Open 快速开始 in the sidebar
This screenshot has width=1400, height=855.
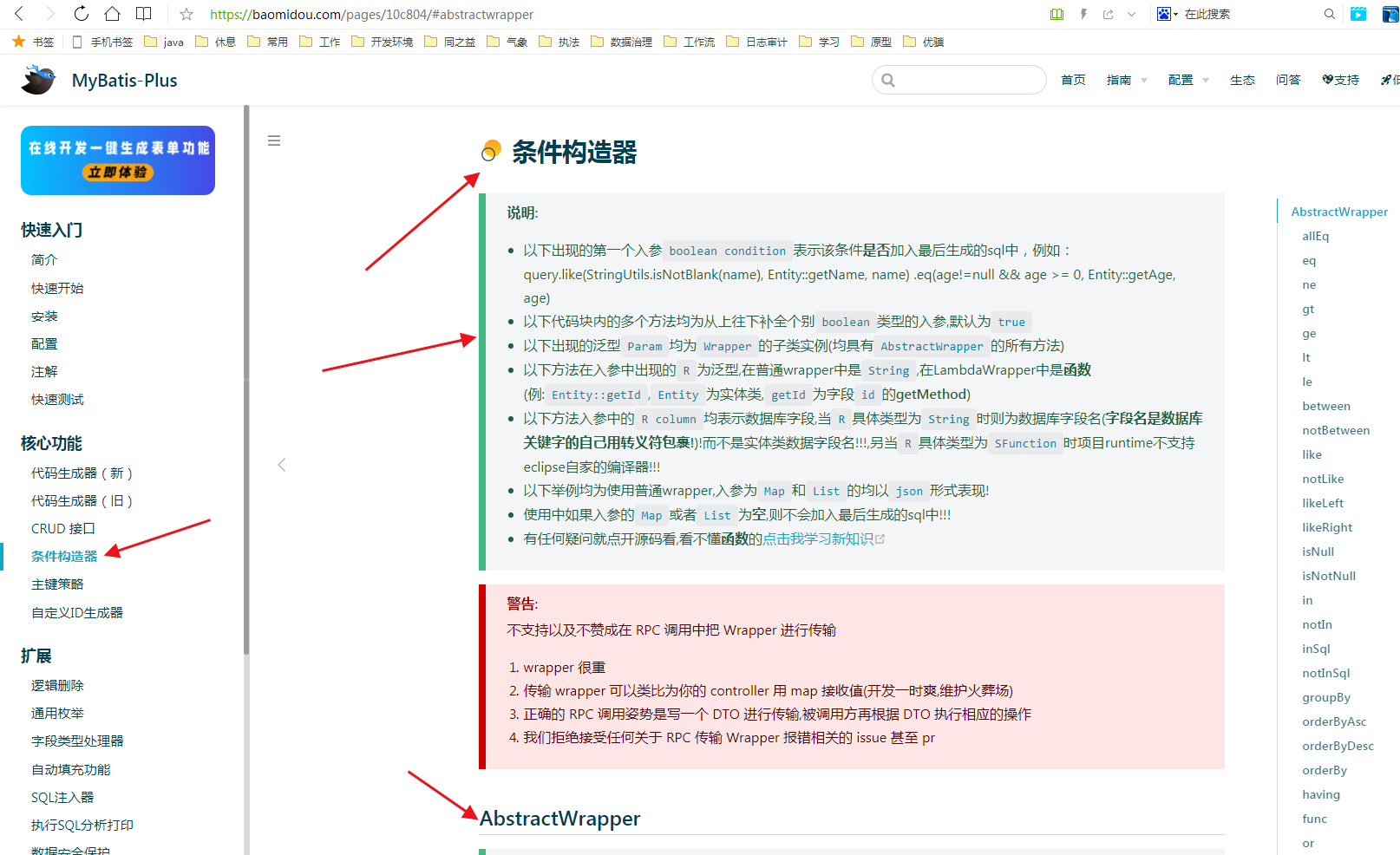point(57,288)
